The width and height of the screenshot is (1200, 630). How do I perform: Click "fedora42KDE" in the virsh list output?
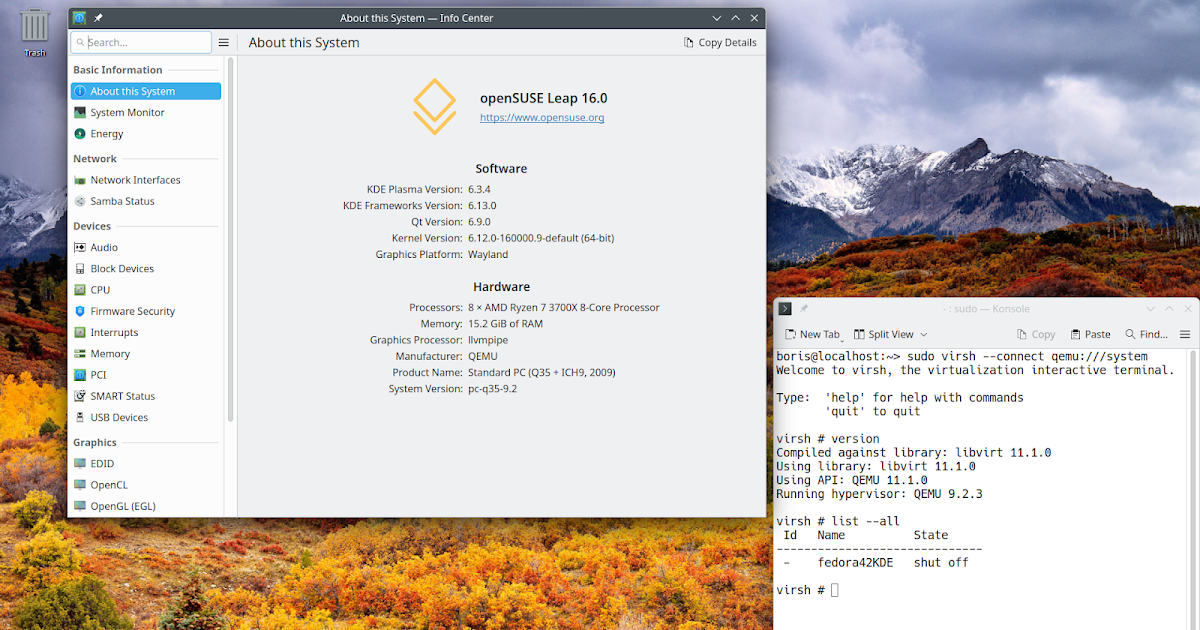[855, 563]
